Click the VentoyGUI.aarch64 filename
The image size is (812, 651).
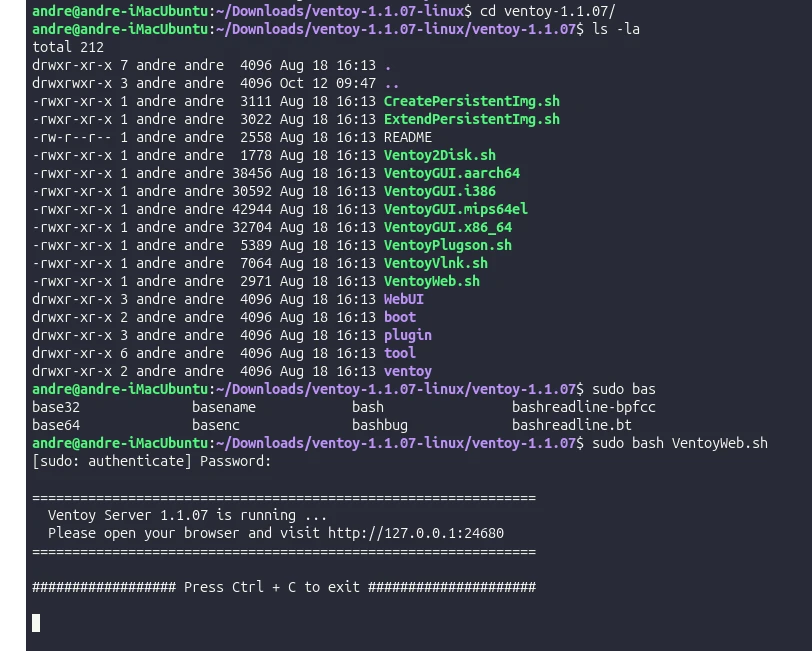click(x=452, y=173)
